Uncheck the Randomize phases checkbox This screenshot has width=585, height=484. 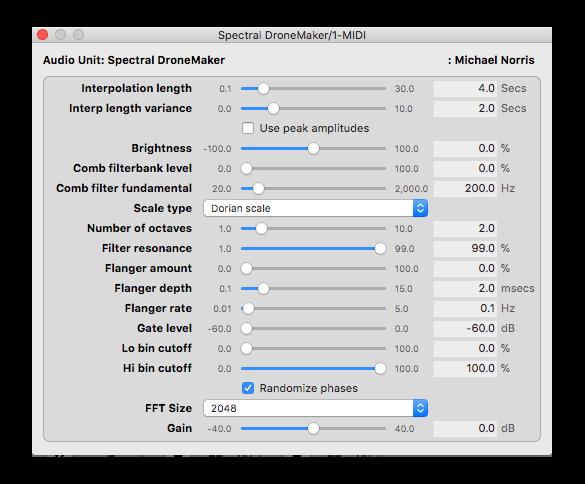click(x=248, y=388)
